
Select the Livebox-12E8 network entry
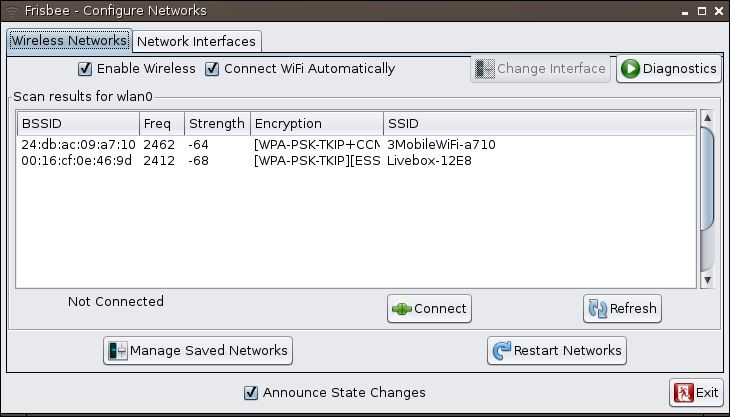[429, 160]
